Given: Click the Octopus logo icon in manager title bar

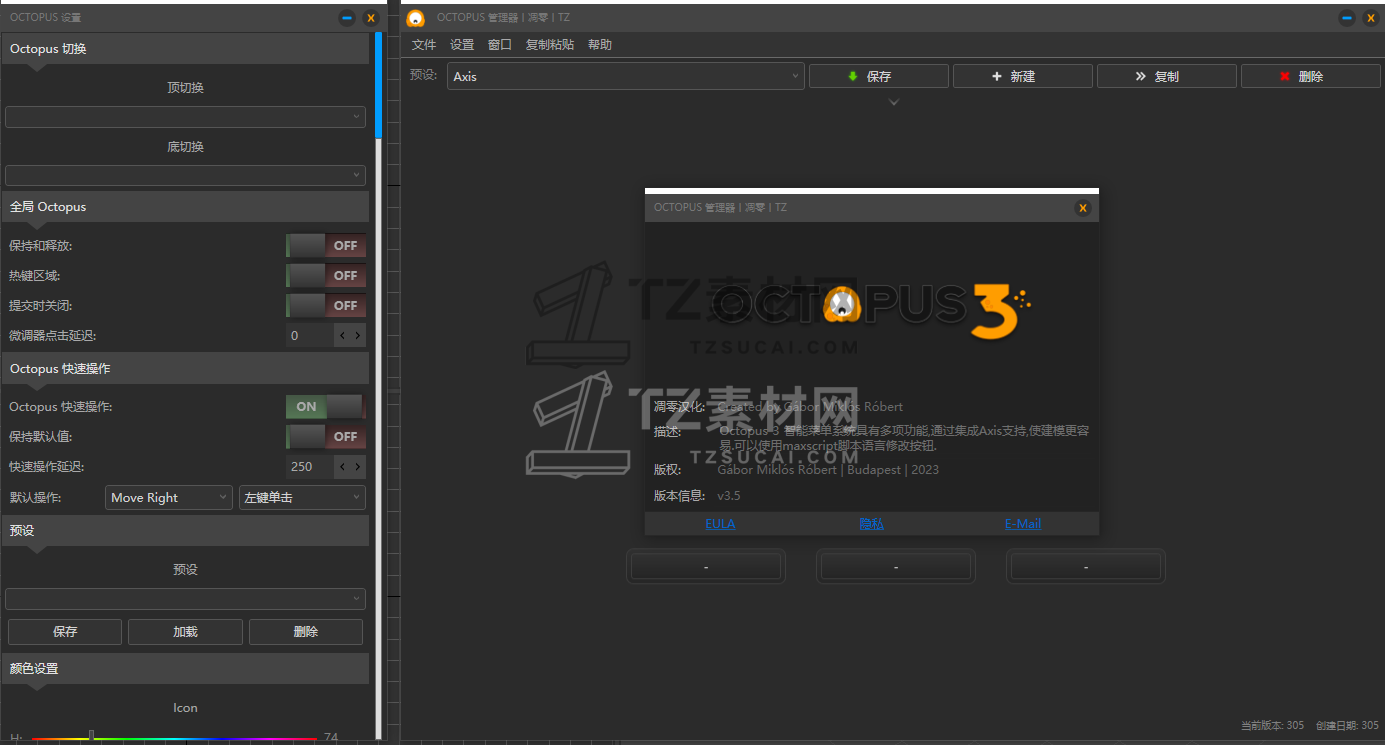Looking at the screenshot, I should pyautogui.click(x=416, y=18).
